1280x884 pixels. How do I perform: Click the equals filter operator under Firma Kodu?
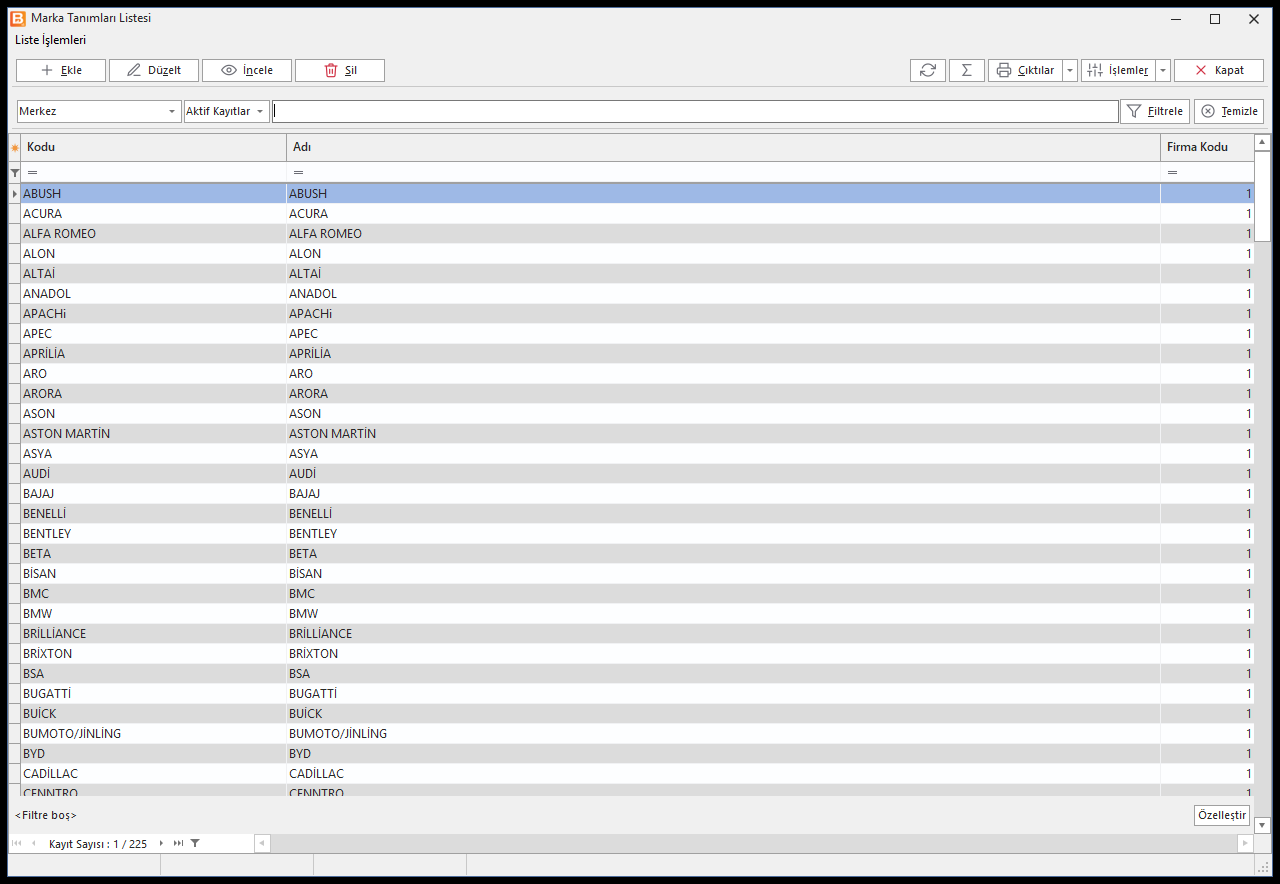point(1172,173)
